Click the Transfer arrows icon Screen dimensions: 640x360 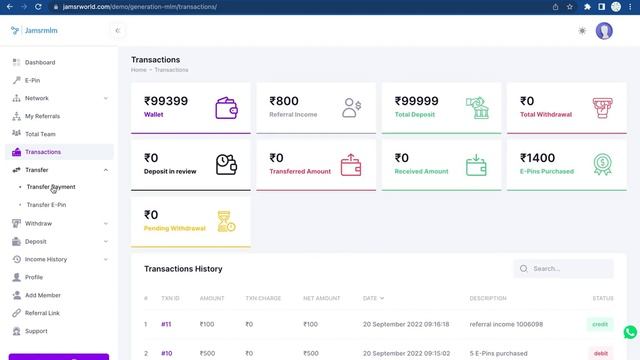16,170
